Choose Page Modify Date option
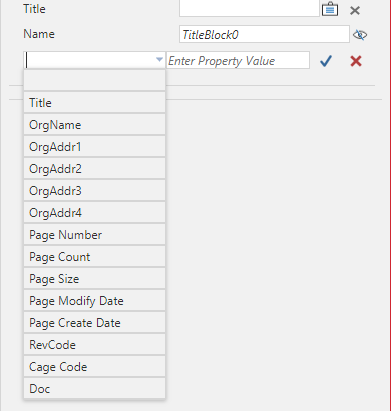Image resolution: width=391 pixels, height=411 pixels. pos(95,300)
